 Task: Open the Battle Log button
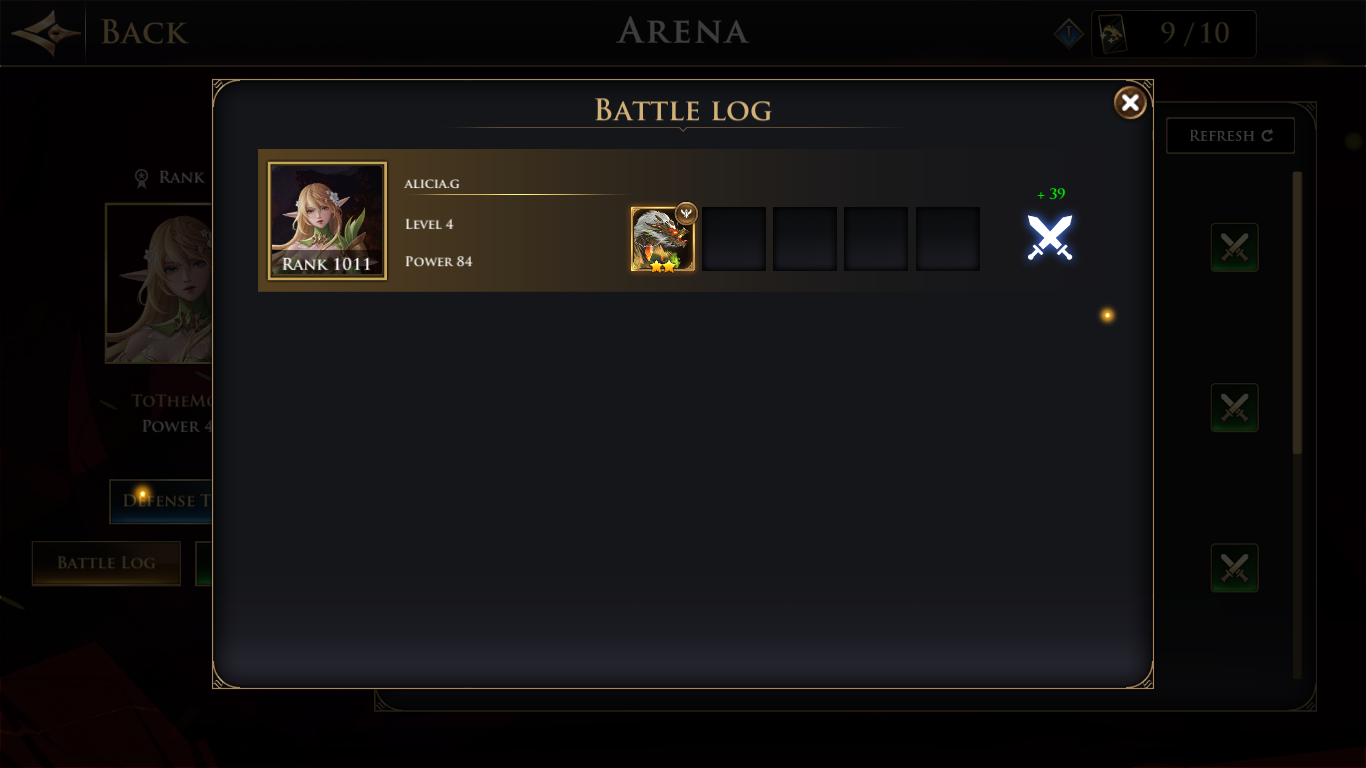[106, 563]
